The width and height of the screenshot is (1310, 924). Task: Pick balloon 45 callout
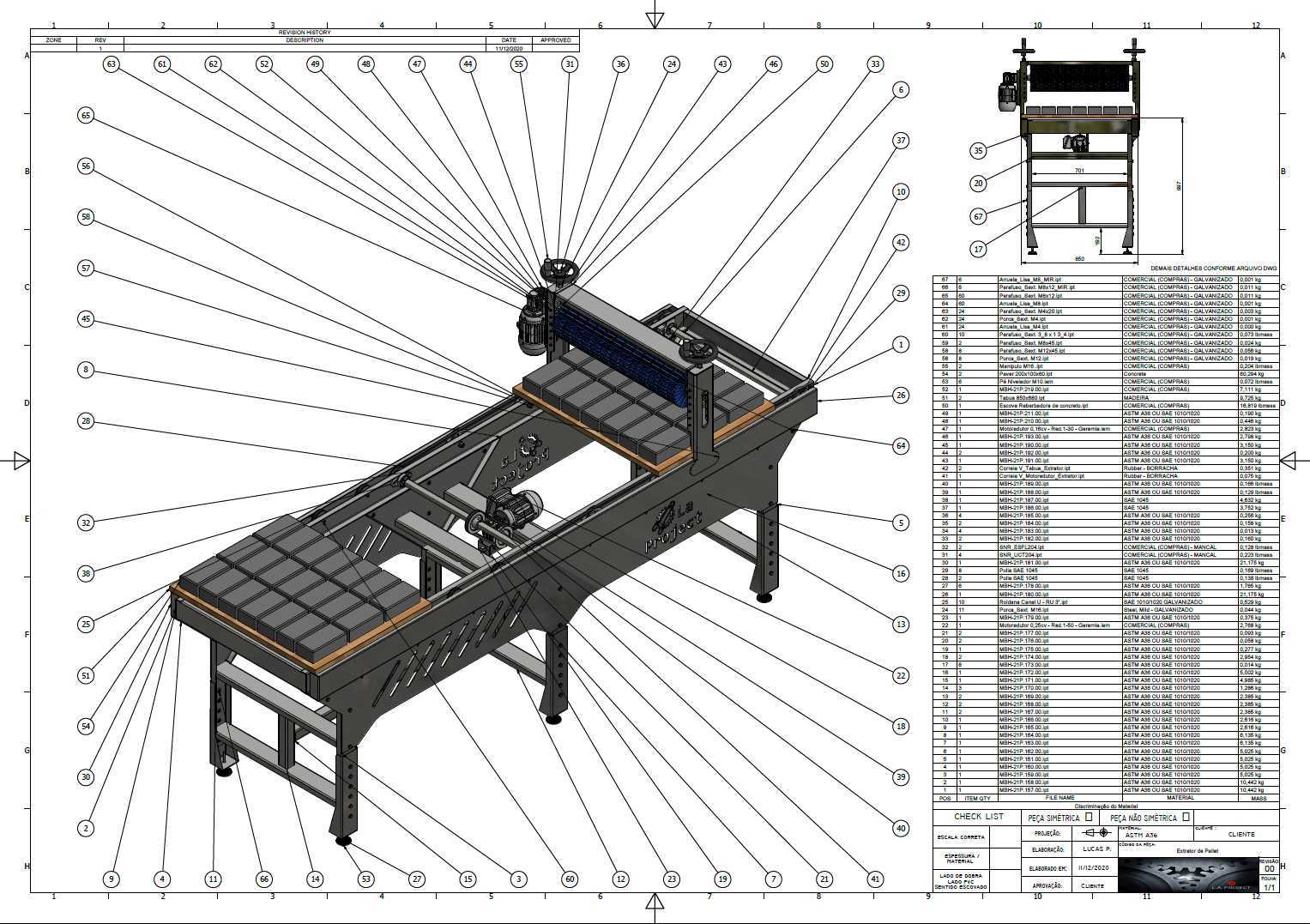85,319
